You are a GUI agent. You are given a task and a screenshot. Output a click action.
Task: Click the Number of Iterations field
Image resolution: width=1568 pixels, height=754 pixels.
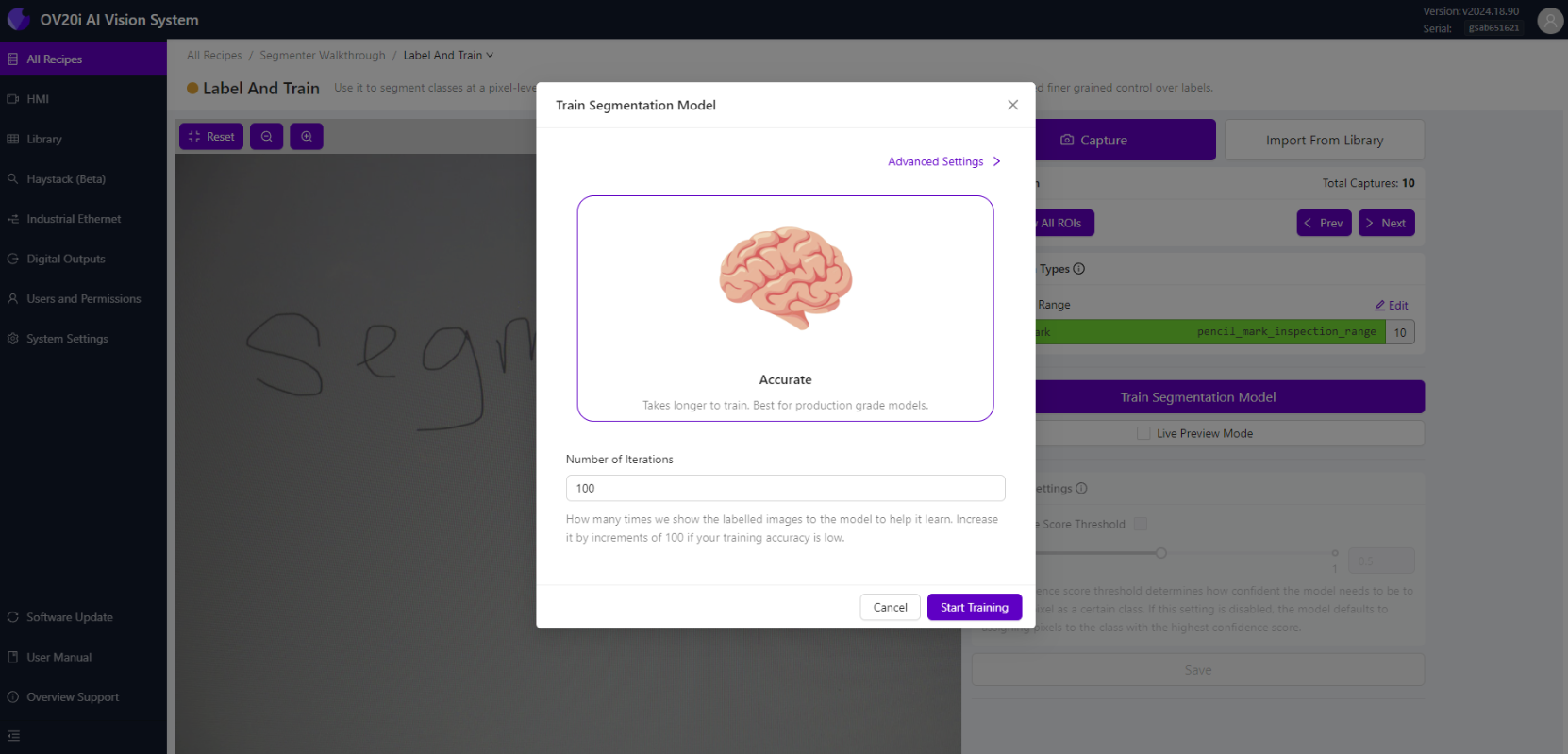(x=785, y=488)
